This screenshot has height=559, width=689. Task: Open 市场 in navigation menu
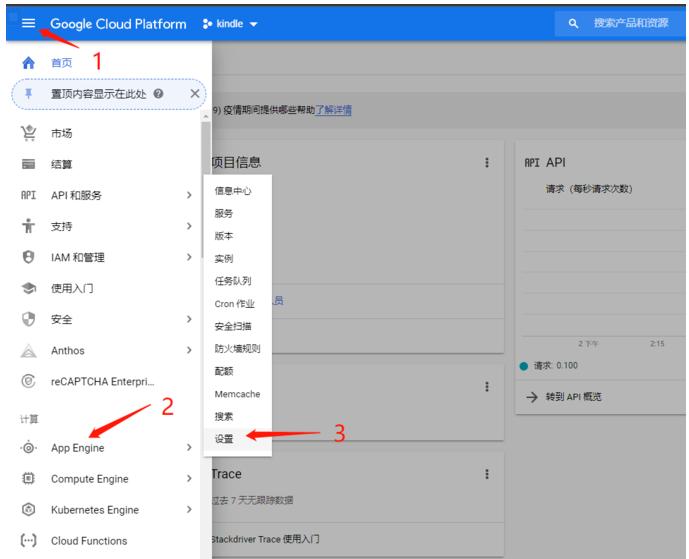tap(62, 133)
